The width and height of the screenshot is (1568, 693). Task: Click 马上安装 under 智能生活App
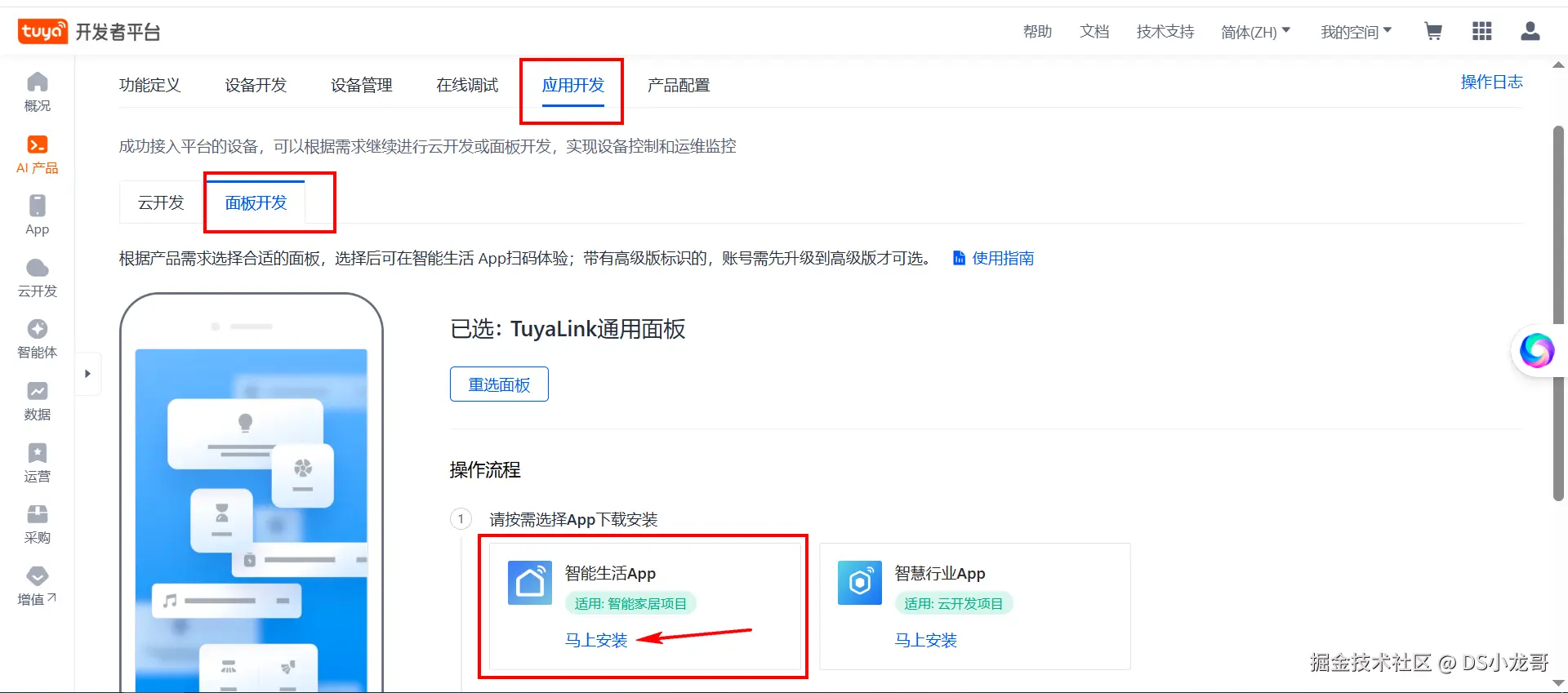click(x=596, y=641)
